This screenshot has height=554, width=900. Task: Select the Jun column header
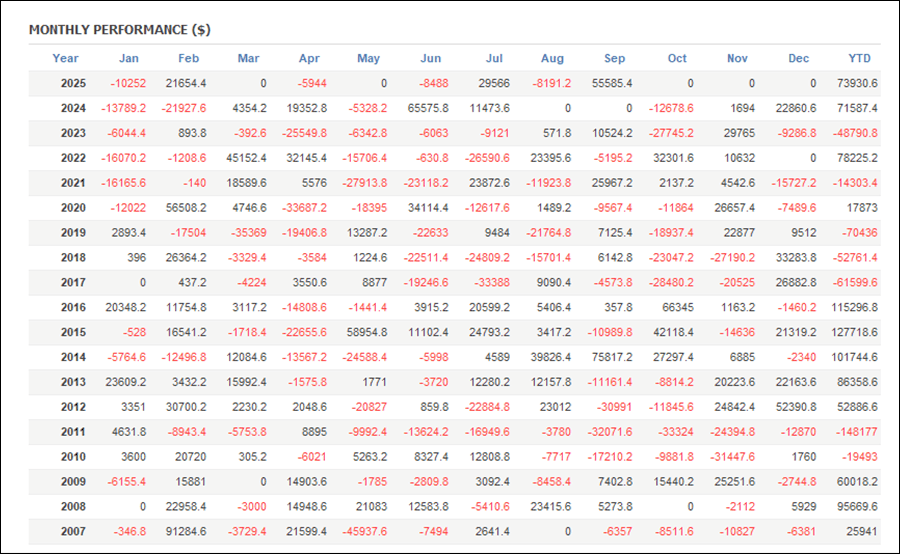pyautogui.click(x=431, y=58)
